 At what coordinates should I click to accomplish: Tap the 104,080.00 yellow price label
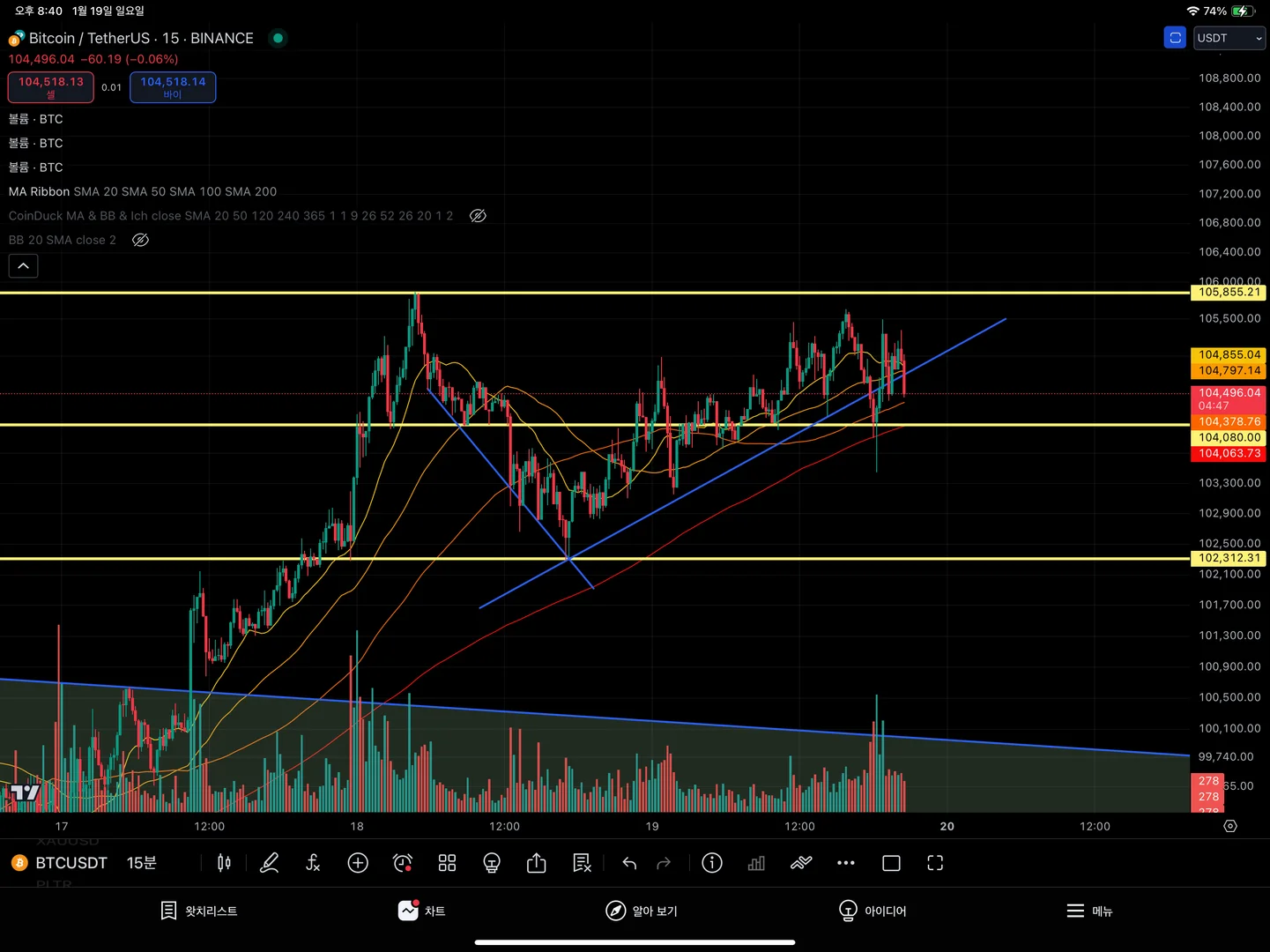tap(1229, 437)
